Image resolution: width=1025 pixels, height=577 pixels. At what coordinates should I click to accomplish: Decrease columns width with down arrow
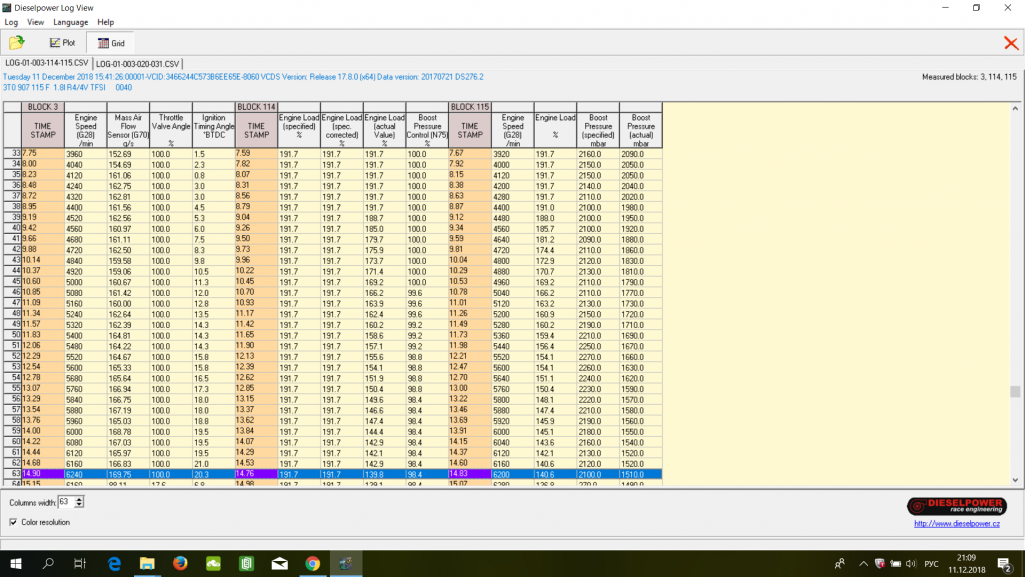(x=80, y=505)
